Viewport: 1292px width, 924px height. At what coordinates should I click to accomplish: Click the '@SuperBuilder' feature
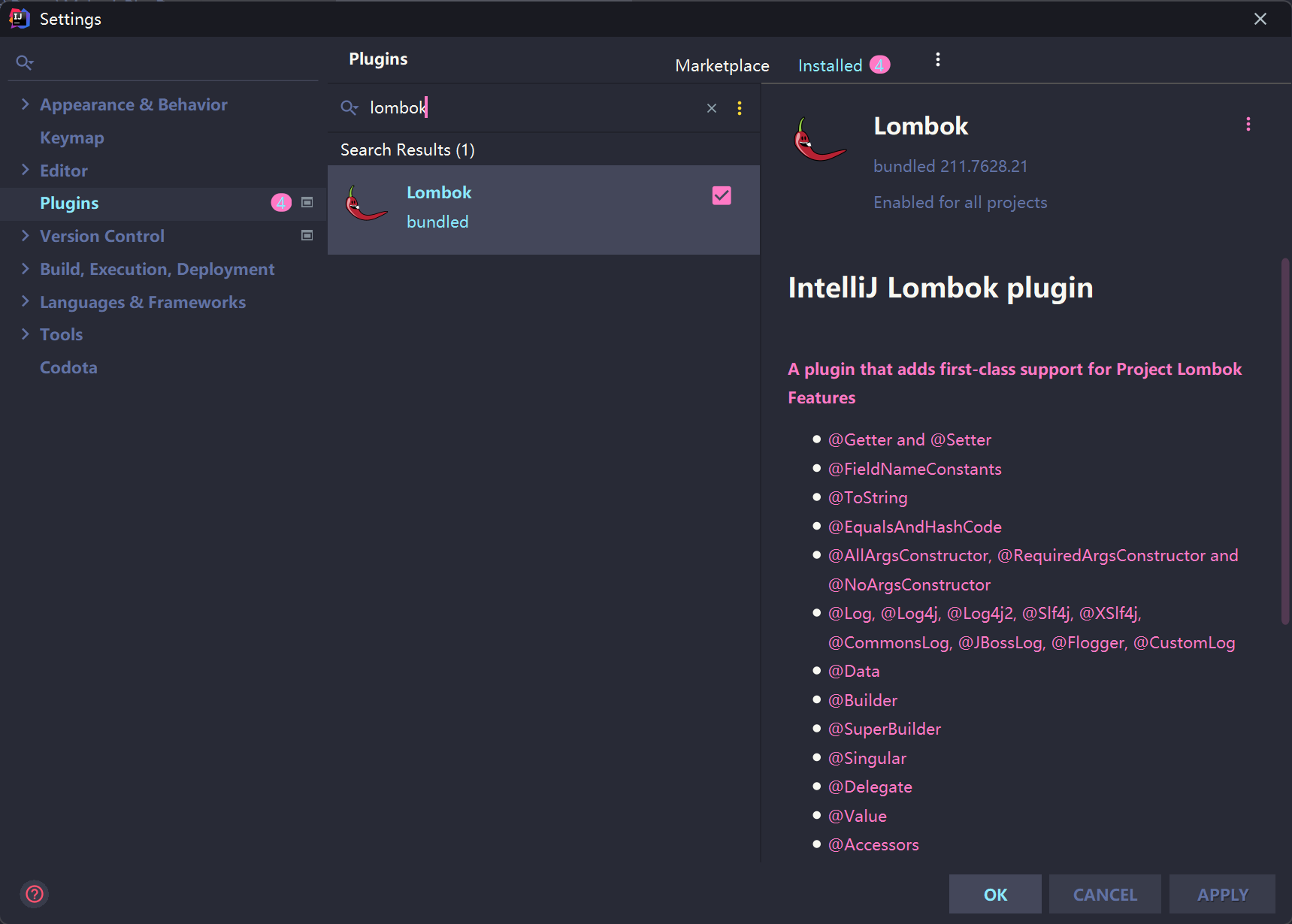click(x=884, y=729)
